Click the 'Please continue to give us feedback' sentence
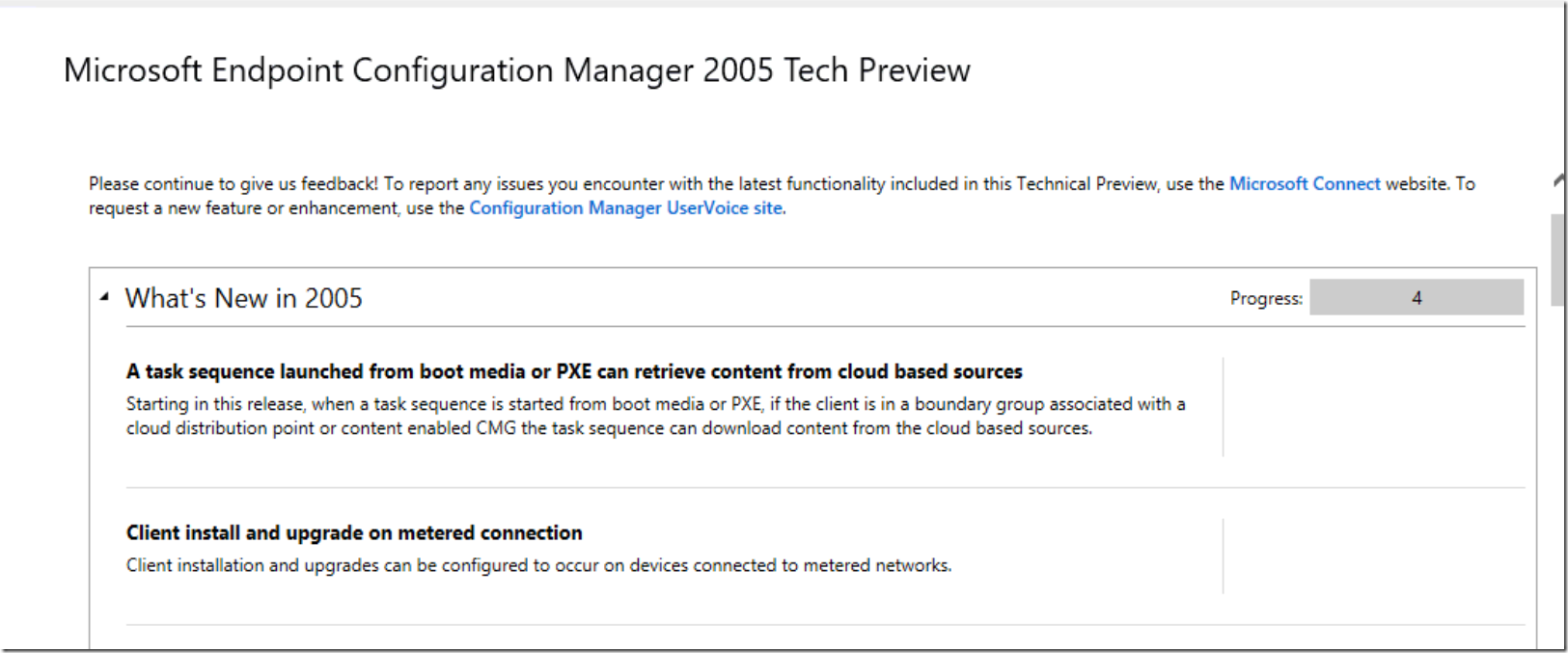The width and height of the screenshot is (1568, 653). [x=234, y=183]
